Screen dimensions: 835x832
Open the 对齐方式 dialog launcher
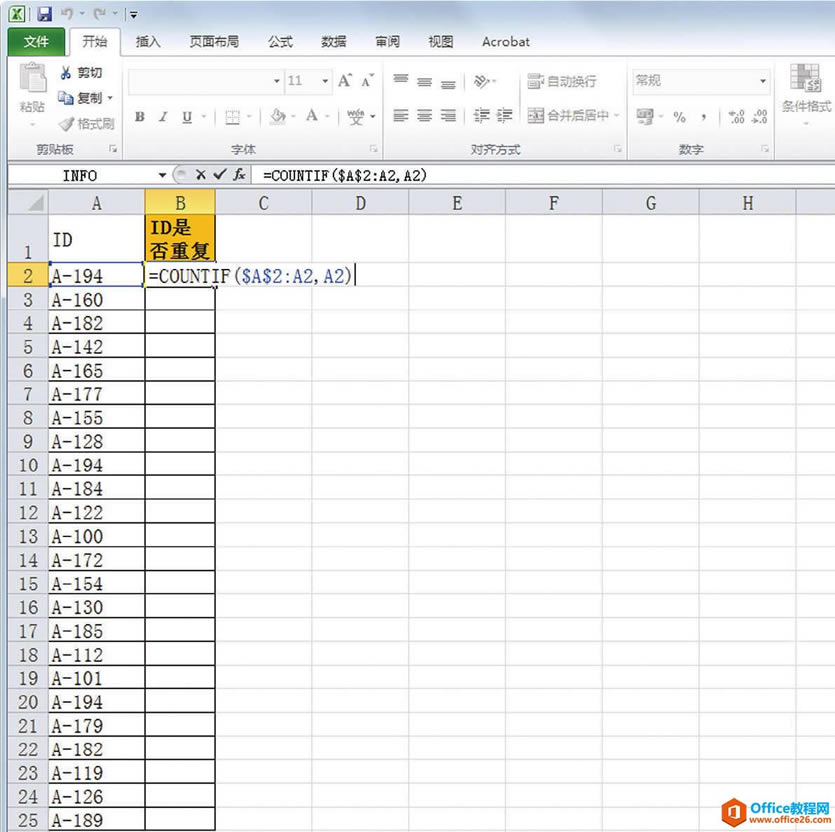618,149
